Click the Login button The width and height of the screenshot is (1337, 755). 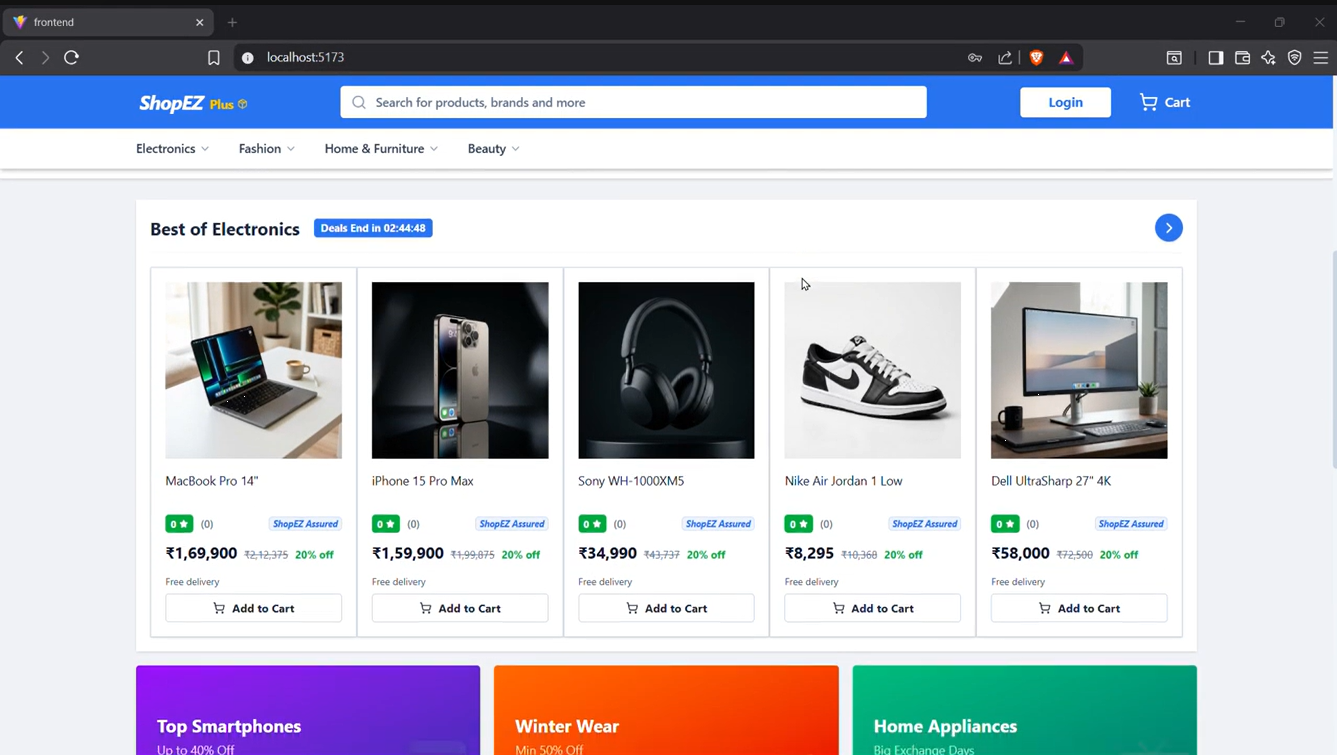1065,102
